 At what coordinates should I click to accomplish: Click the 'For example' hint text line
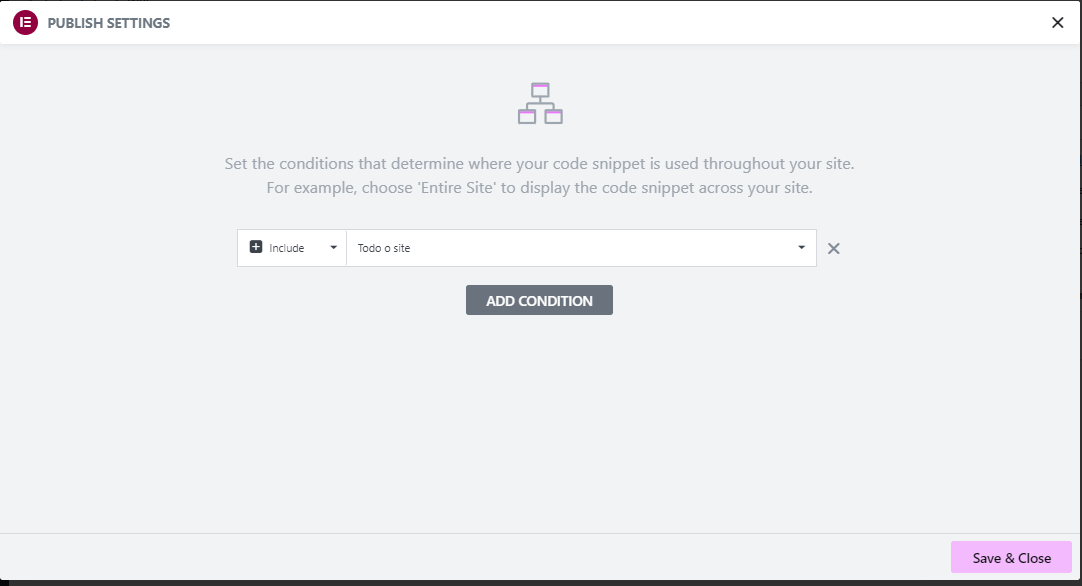[x=539, y=188]
